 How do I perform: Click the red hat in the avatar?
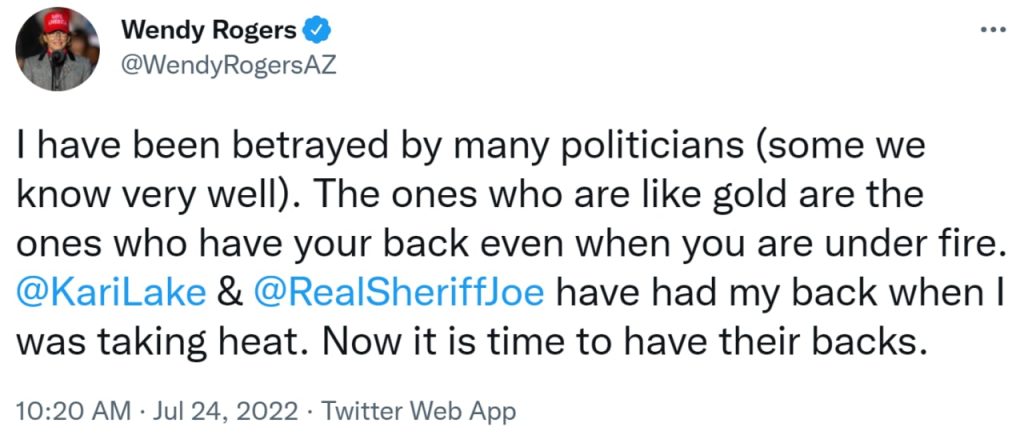pyautogui.click(x=57, y=23)
